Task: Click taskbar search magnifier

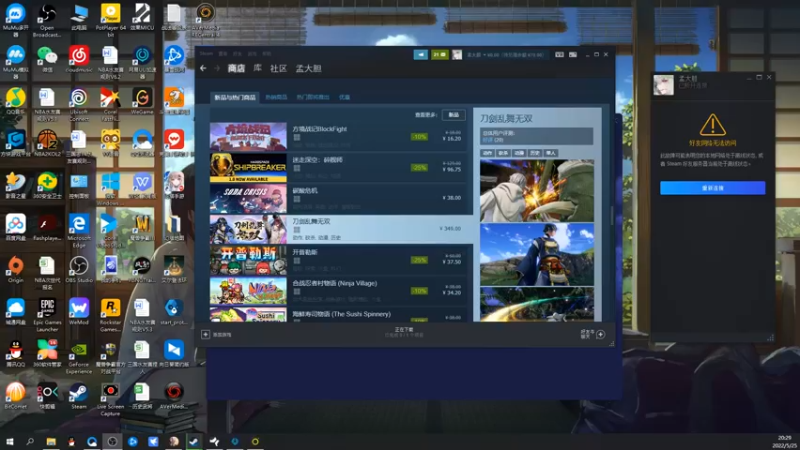Action: (30, 441)
